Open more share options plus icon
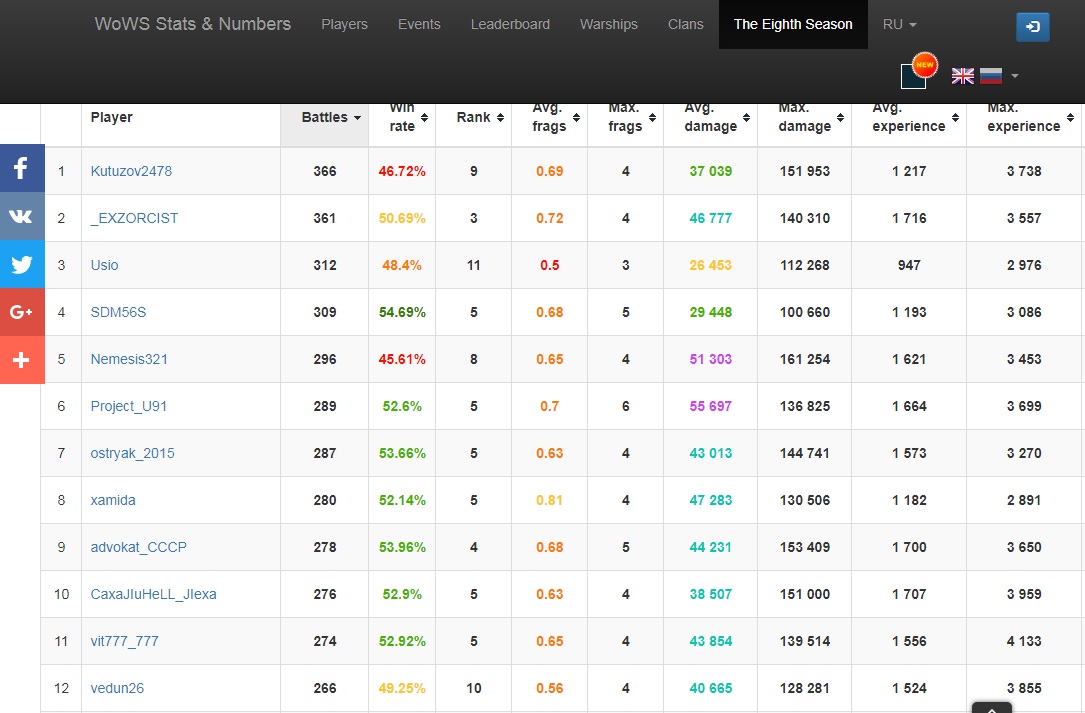 tap(21, 360)
